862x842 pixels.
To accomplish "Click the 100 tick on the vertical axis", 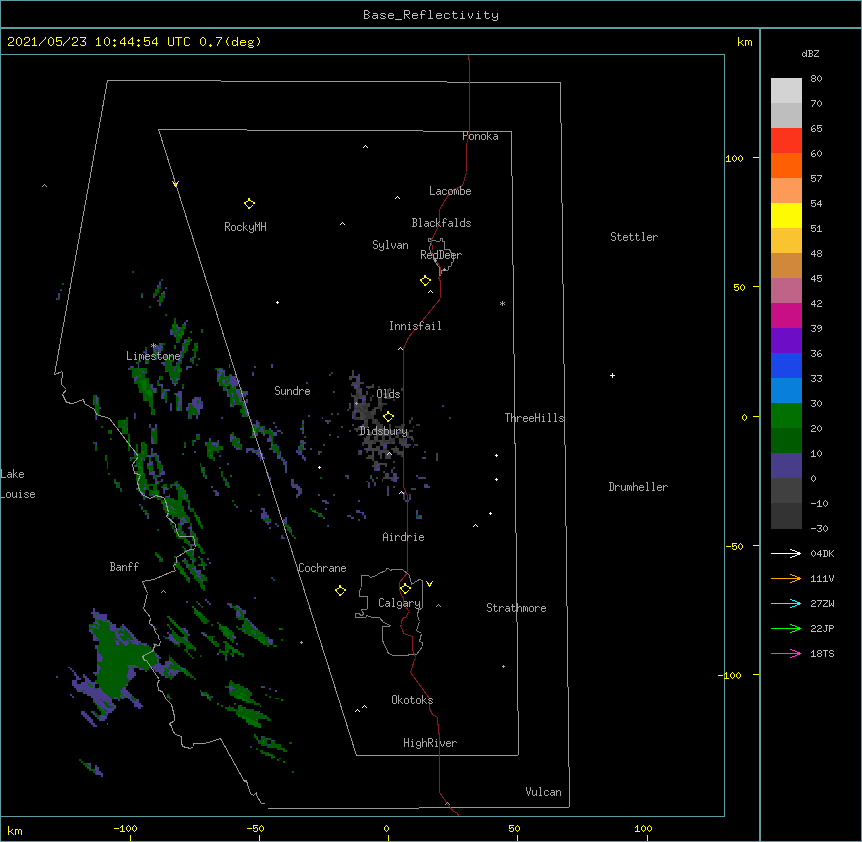I will (734, 158).
